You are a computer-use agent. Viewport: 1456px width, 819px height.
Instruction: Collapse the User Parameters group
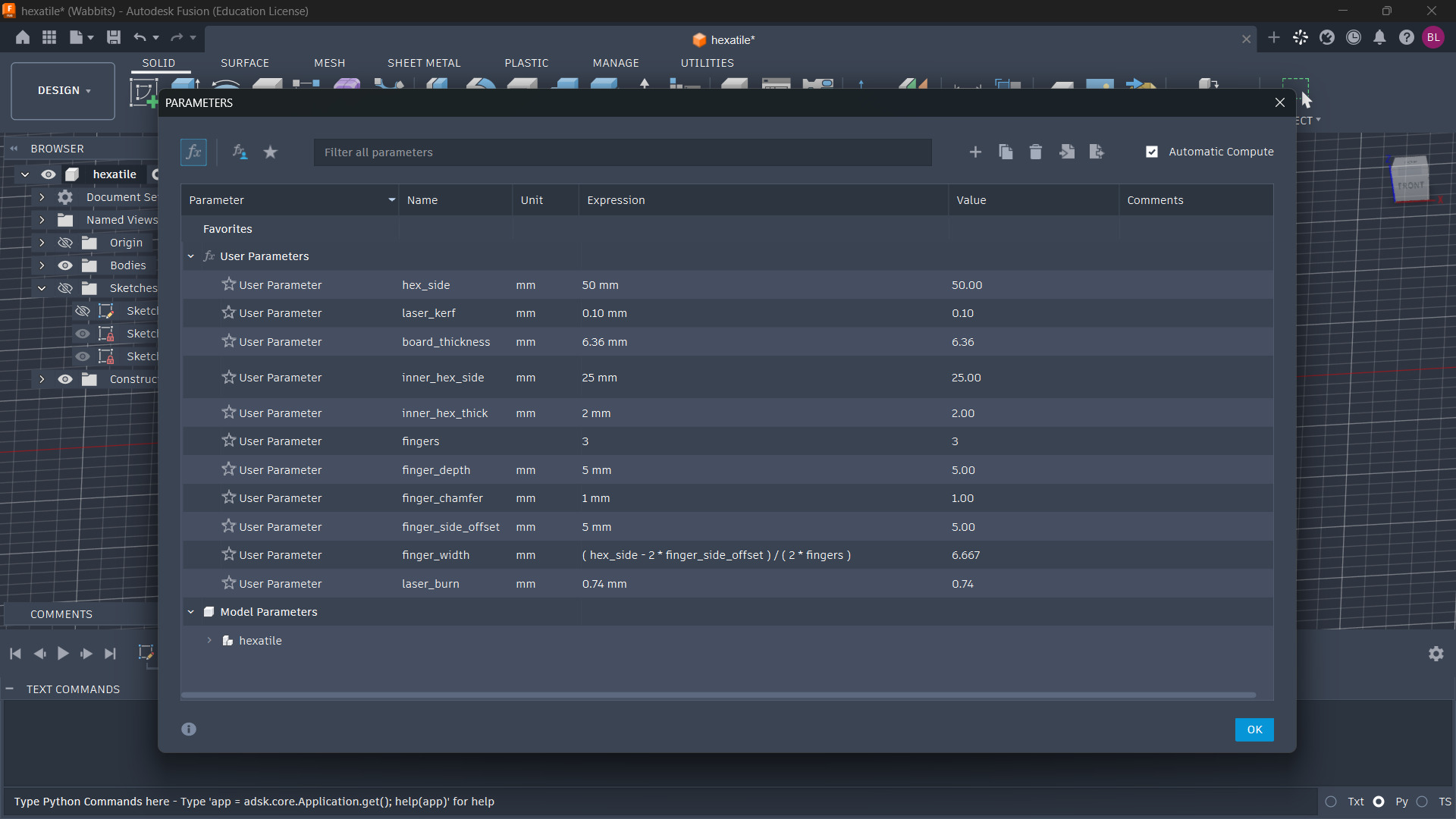tap(191, 256)
